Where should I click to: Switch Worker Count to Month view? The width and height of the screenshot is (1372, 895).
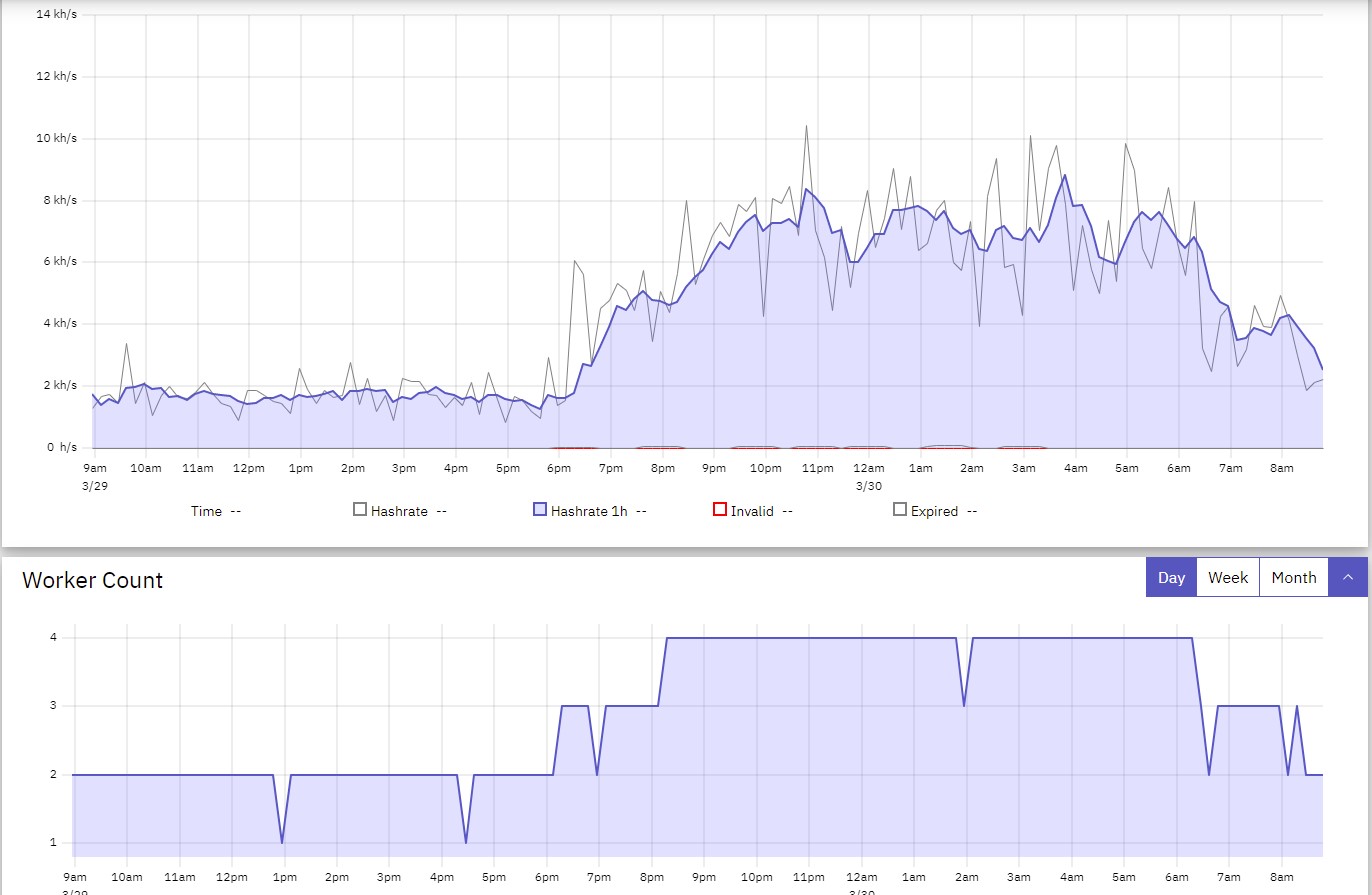(1293, 578)
